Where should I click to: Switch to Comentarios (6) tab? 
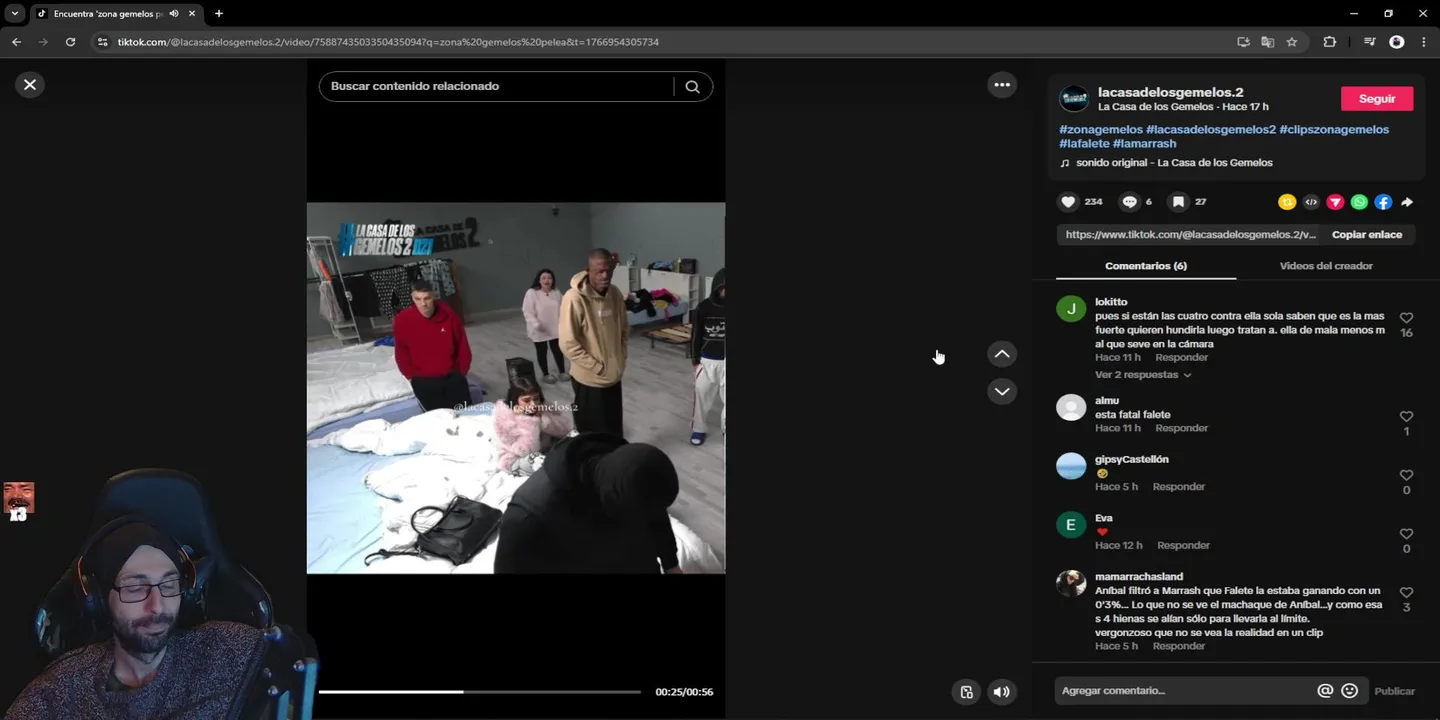(1146, 266)
